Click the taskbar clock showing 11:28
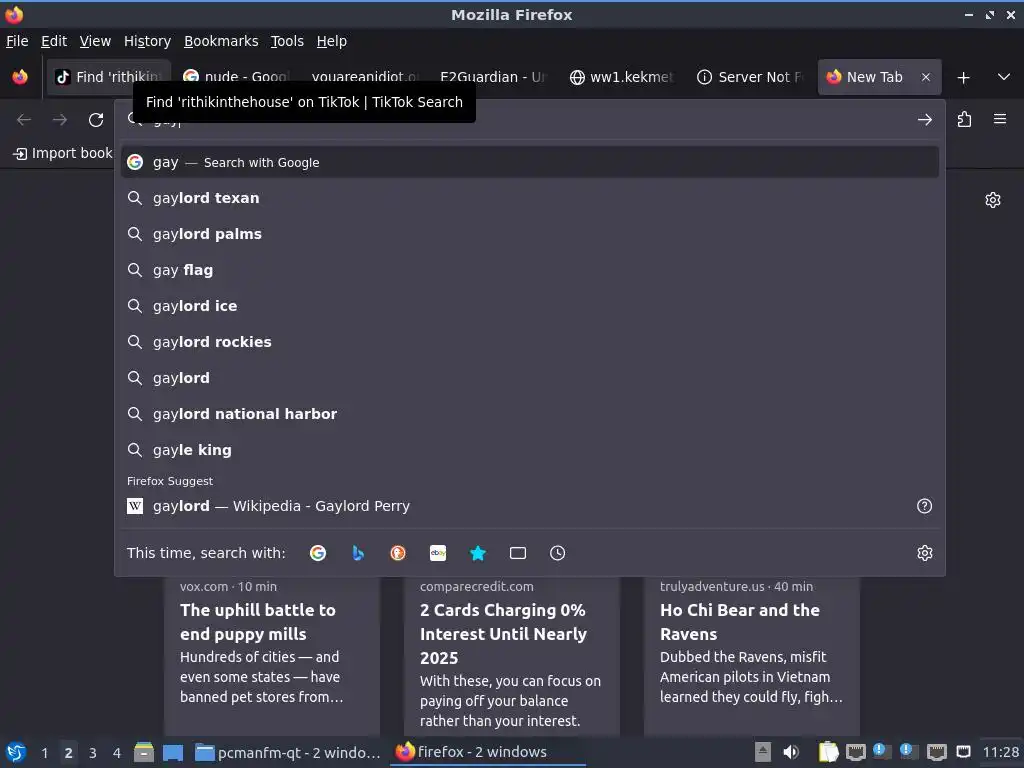The height and width of the screenshot is (768, 1024). 1000,752
